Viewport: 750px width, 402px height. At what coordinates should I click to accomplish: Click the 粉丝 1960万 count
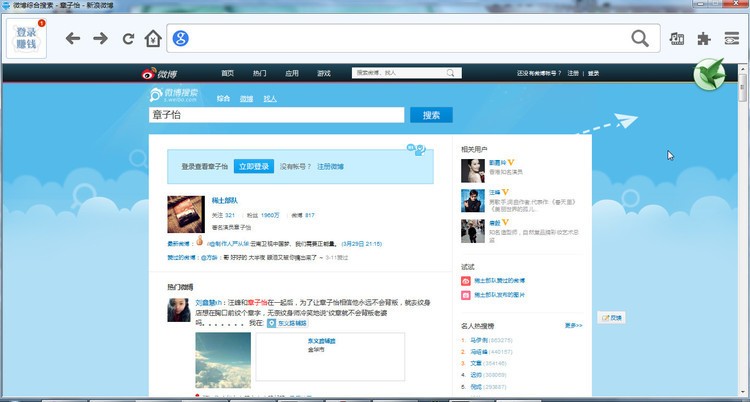264,215
